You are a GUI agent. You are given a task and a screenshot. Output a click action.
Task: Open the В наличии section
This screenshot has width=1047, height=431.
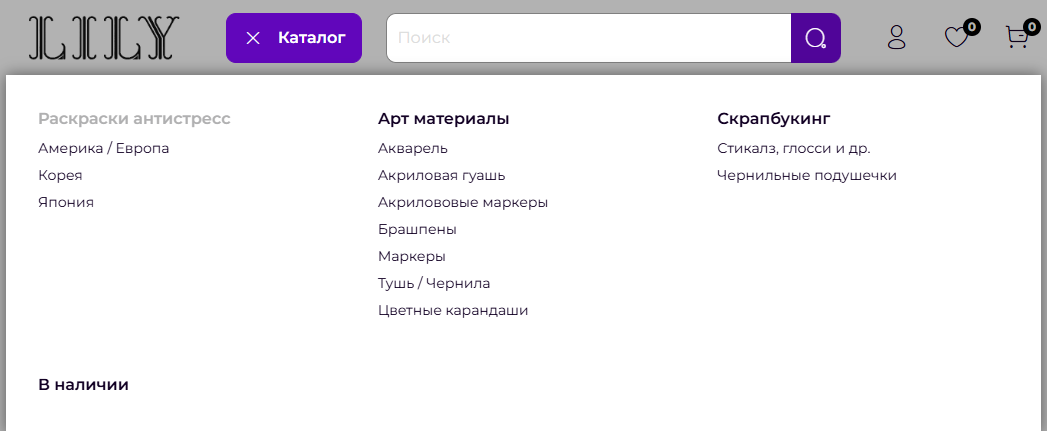tap(83, 384)
